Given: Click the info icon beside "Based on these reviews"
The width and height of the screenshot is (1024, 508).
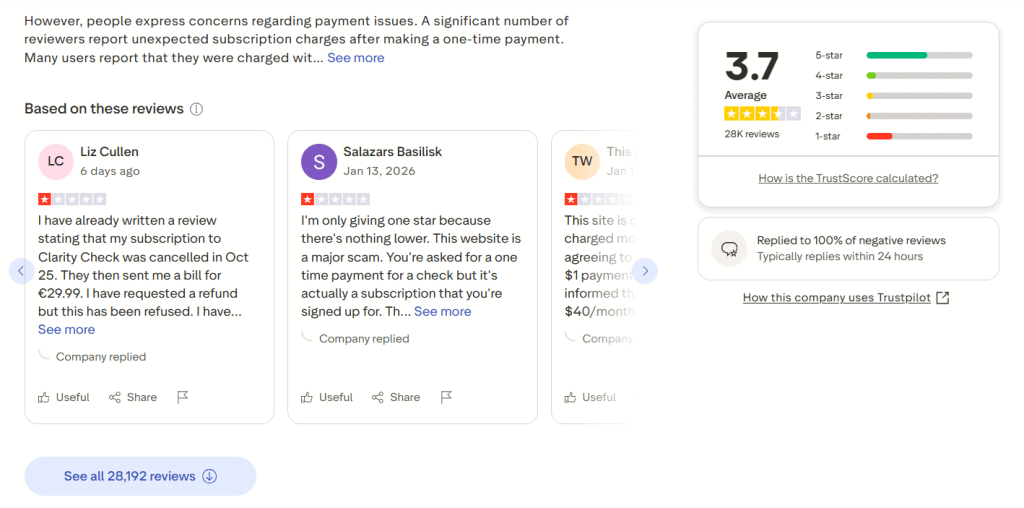Looking at the screenshot, I should pyautogui.click(x=197, y=109).
